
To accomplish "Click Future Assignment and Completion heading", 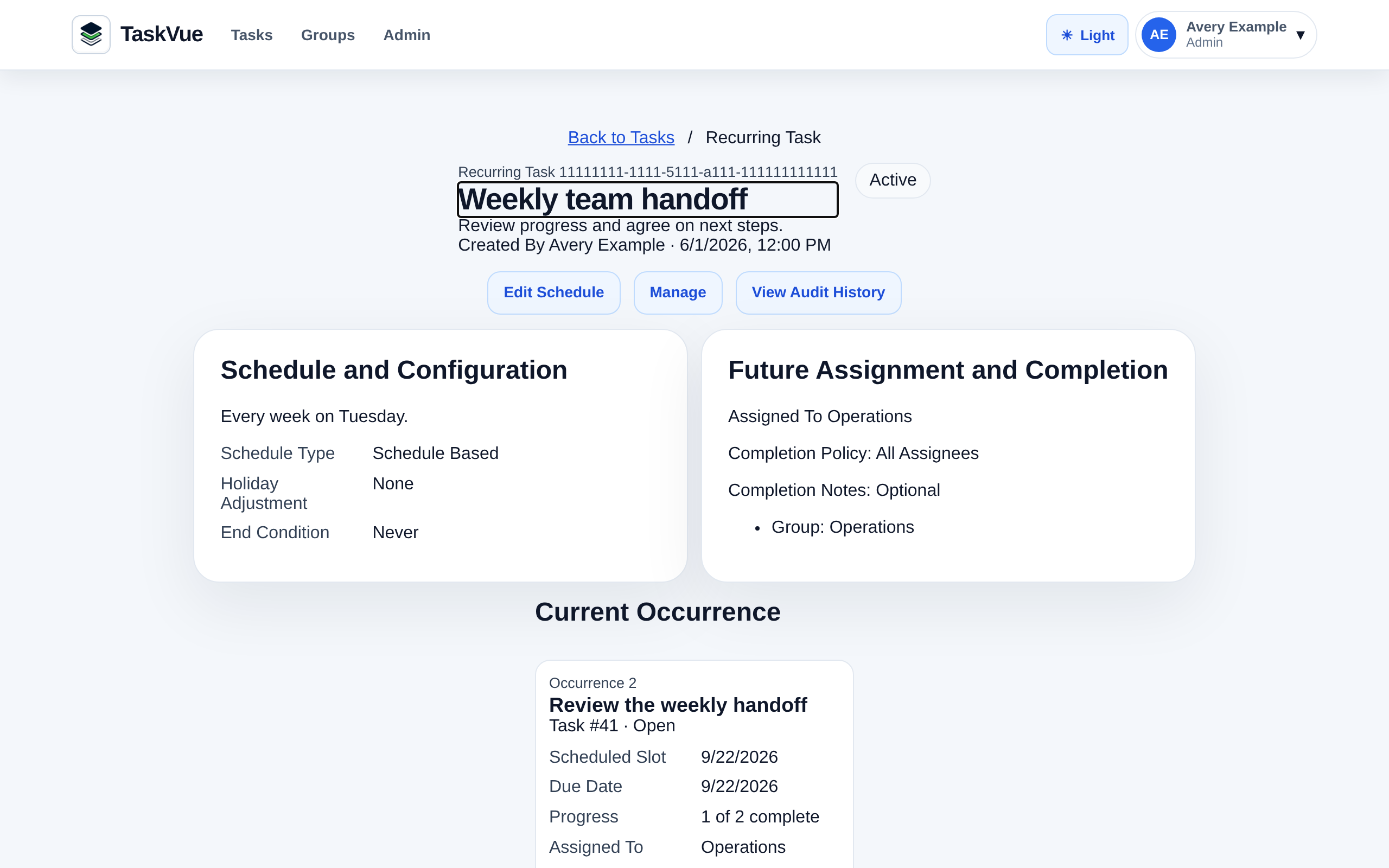I will (948, 369).
